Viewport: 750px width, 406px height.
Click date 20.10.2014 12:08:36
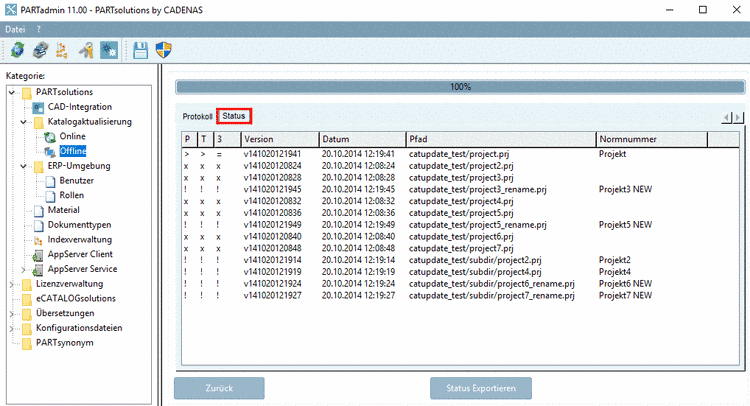pyautogui.click(x=358, y=213)
